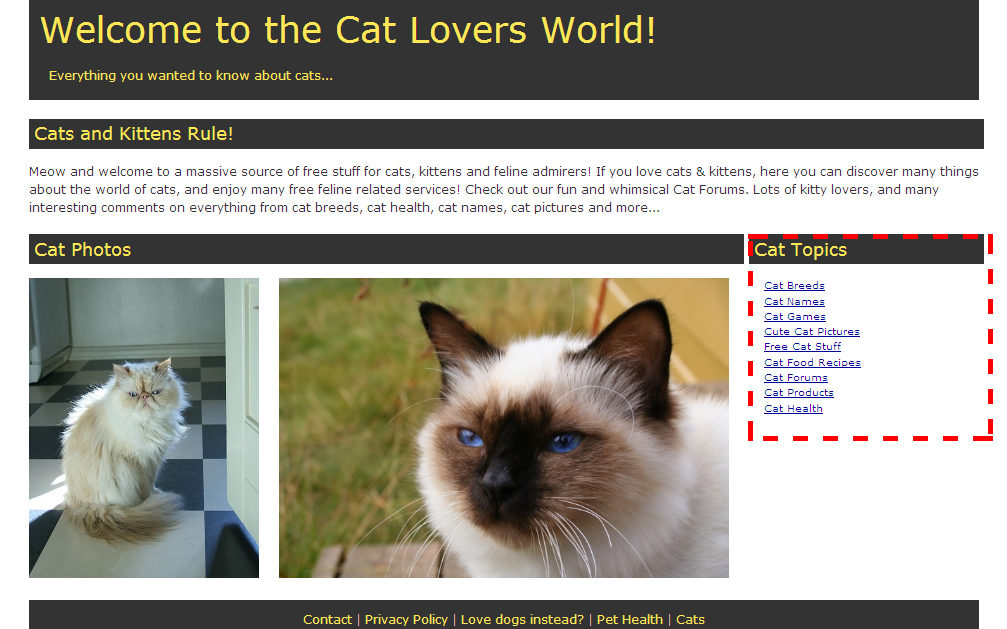Viewport: 1007px width, 629px height.
Task: Click the 'Everything you wanted to know about cats...' tagline
Action: [x=191, y=76]
